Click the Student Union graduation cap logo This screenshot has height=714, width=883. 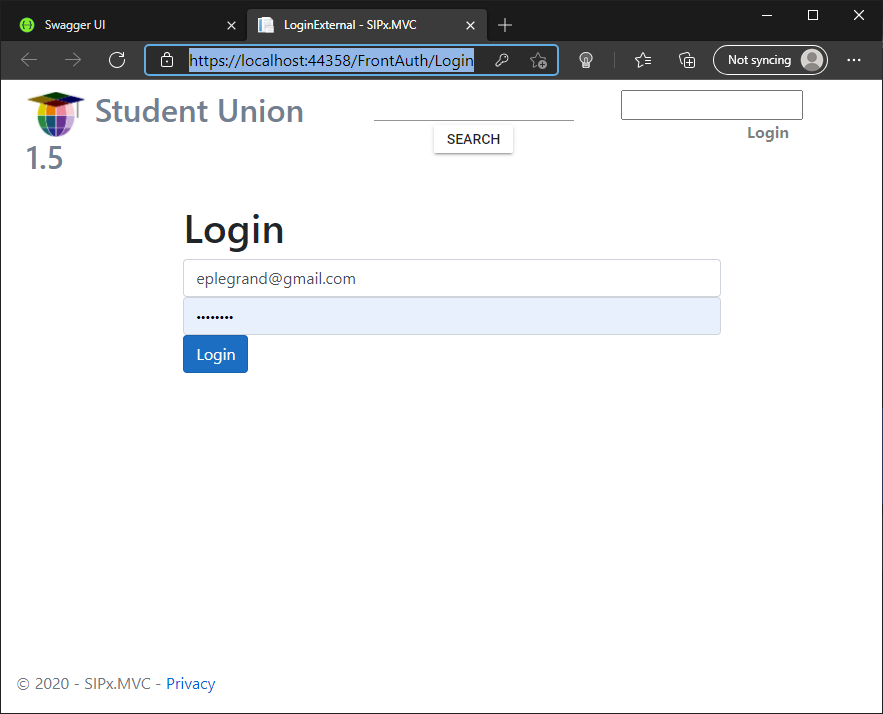55,114
